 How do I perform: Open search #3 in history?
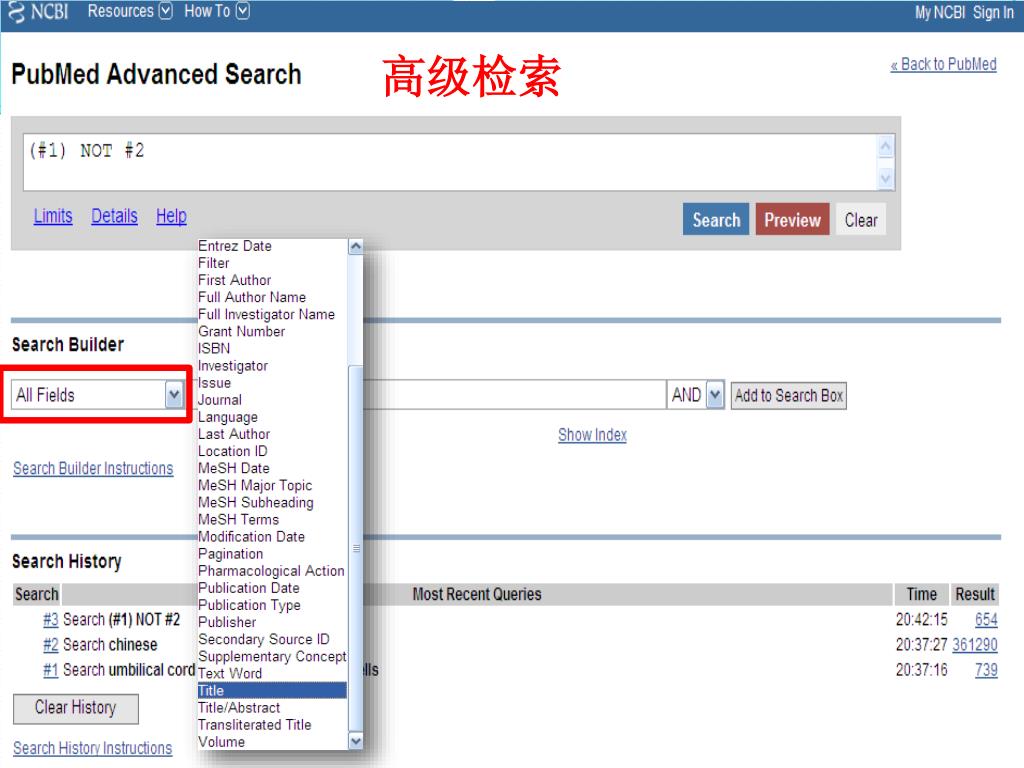[50, 620]
